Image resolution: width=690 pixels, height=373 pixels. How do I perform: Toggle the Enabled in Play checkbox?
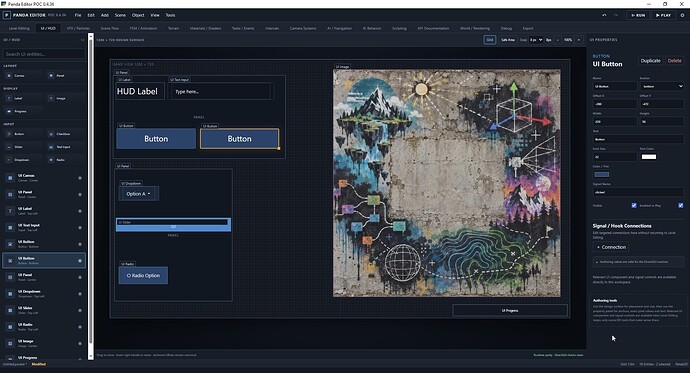tap(681, 205)
